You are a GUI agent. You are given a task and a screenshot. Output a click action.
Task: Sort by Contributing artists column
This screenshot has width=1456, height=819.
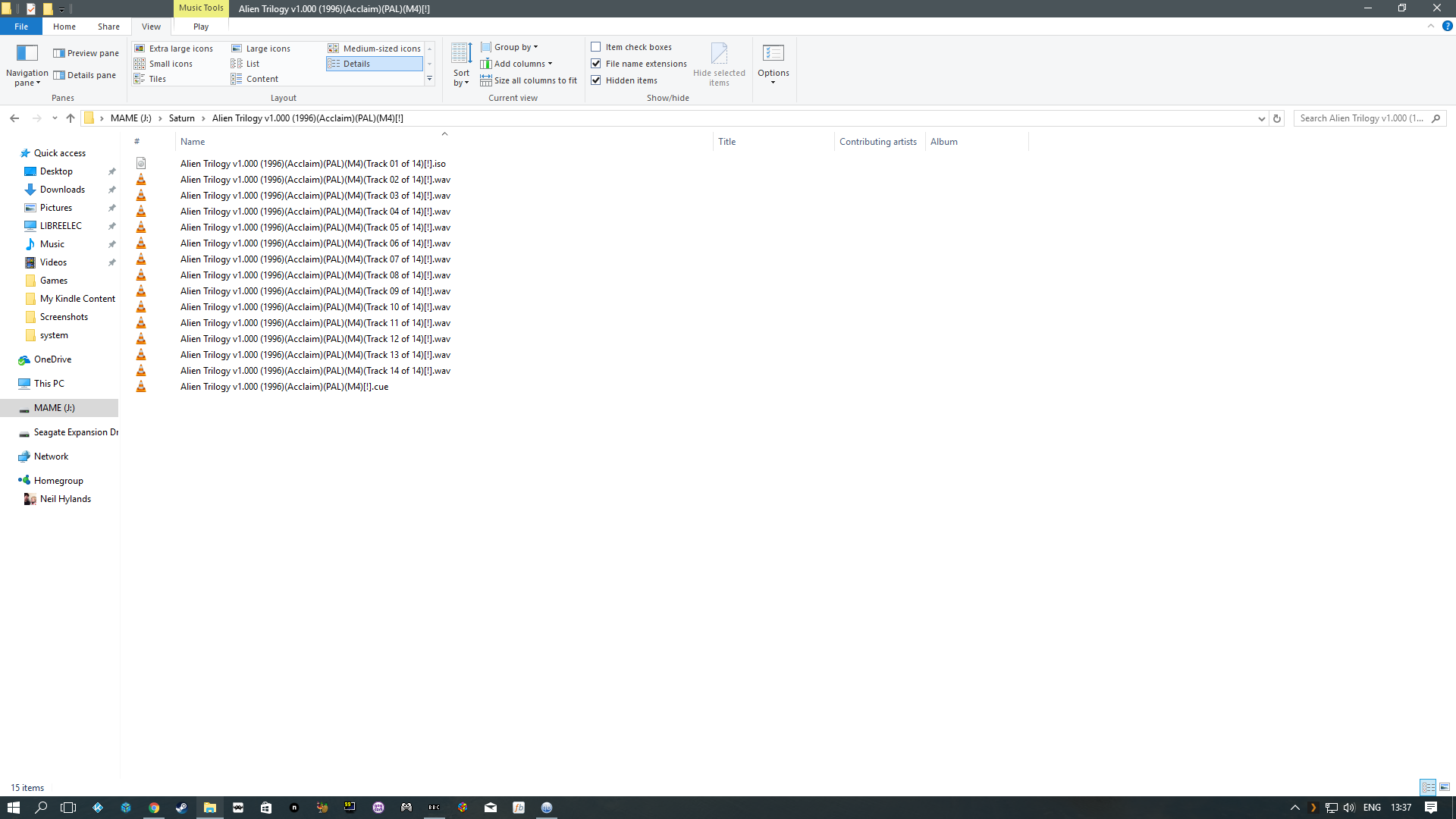coord(880,142)
